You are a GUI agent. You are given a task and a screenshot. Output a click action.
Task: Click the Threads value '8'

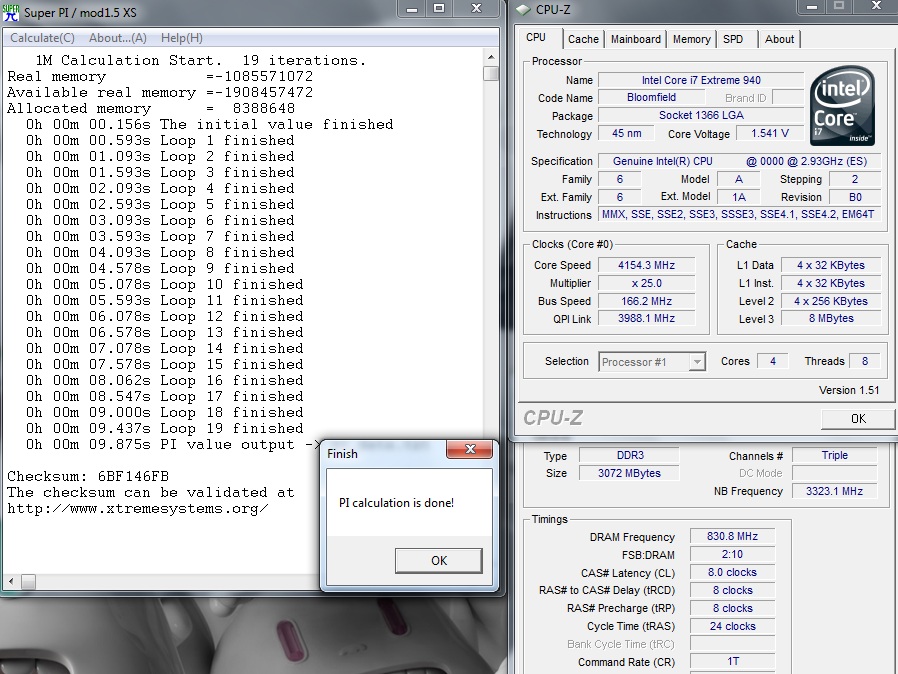point(865,361)
